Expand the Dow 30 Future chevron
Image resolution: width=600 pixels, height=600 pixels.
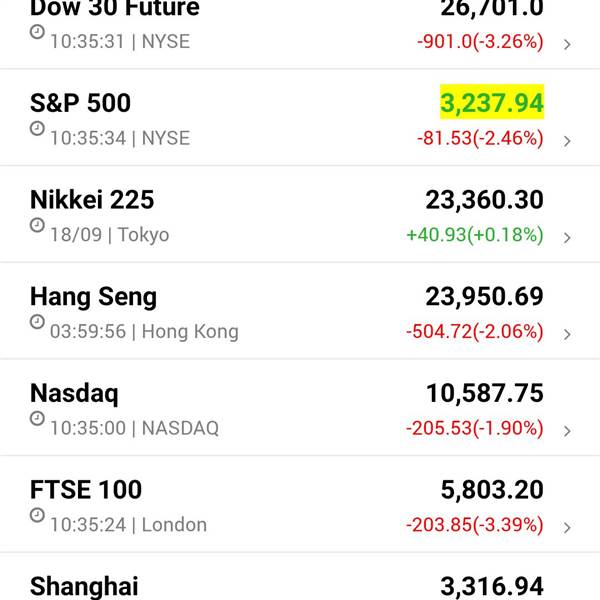(x=567, y=44)
